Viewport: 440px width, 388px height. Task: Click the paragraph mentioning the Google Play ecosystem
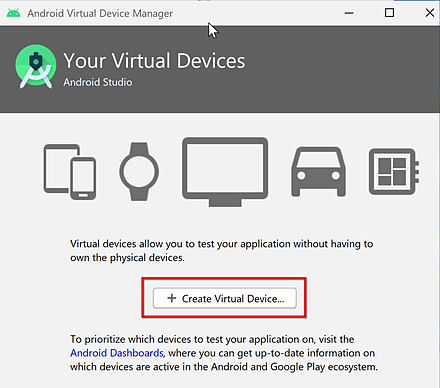(x=224, y=353)
